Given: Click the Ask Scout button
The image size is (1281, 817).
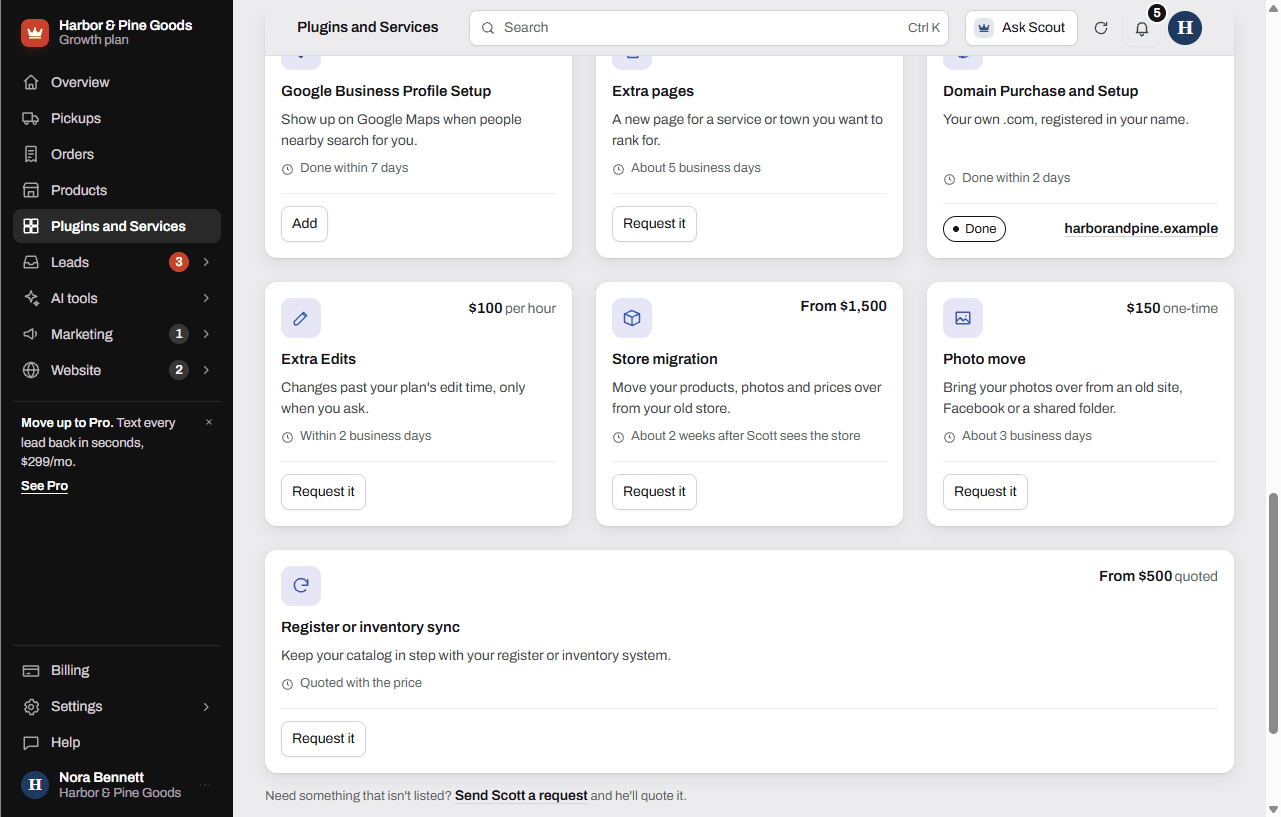Looking at the screenshot, I should tap(1021, 28).
